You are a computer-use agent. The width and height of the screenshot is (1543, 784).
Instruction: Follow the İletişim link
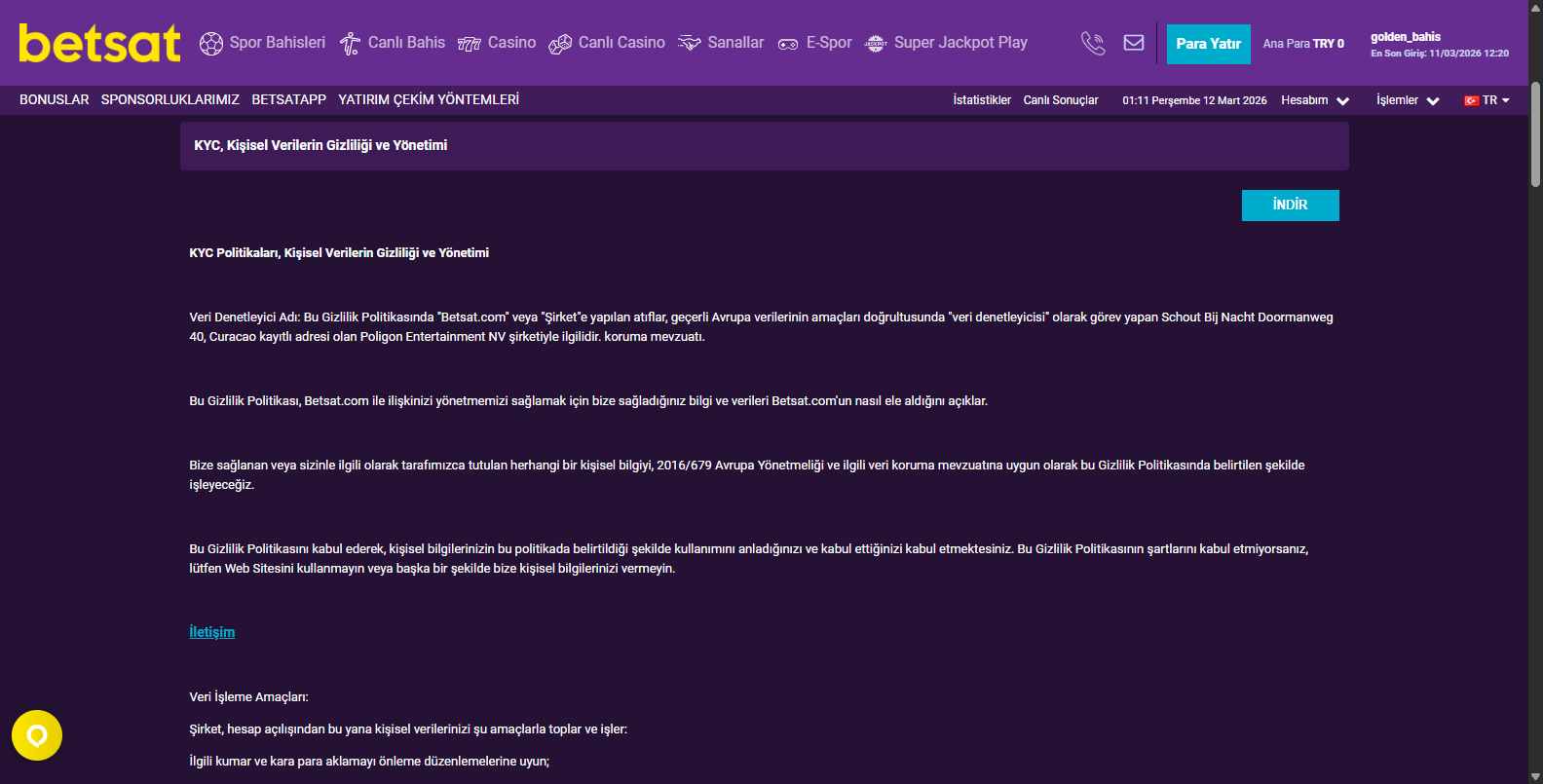(212, 632)
